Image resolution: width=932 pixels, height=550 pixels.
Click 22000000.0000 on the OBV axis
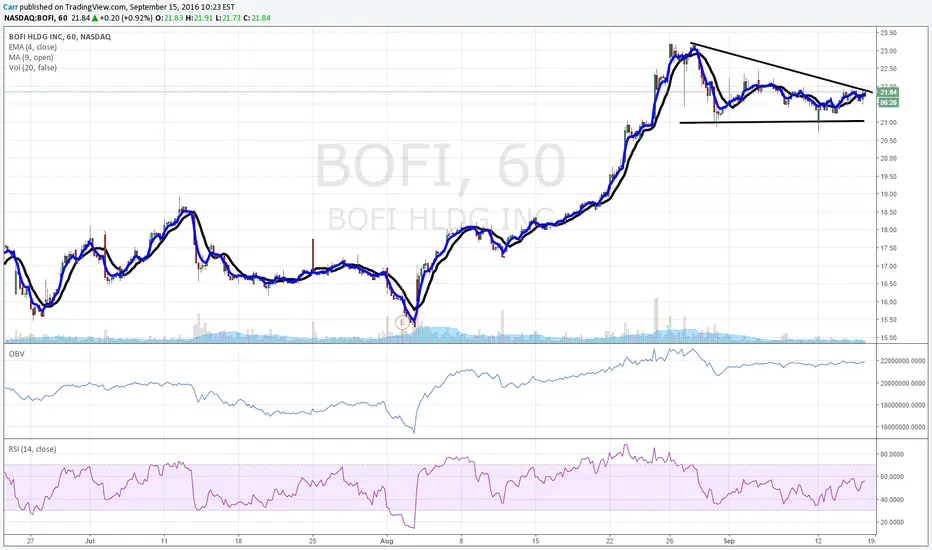(903, 361)
